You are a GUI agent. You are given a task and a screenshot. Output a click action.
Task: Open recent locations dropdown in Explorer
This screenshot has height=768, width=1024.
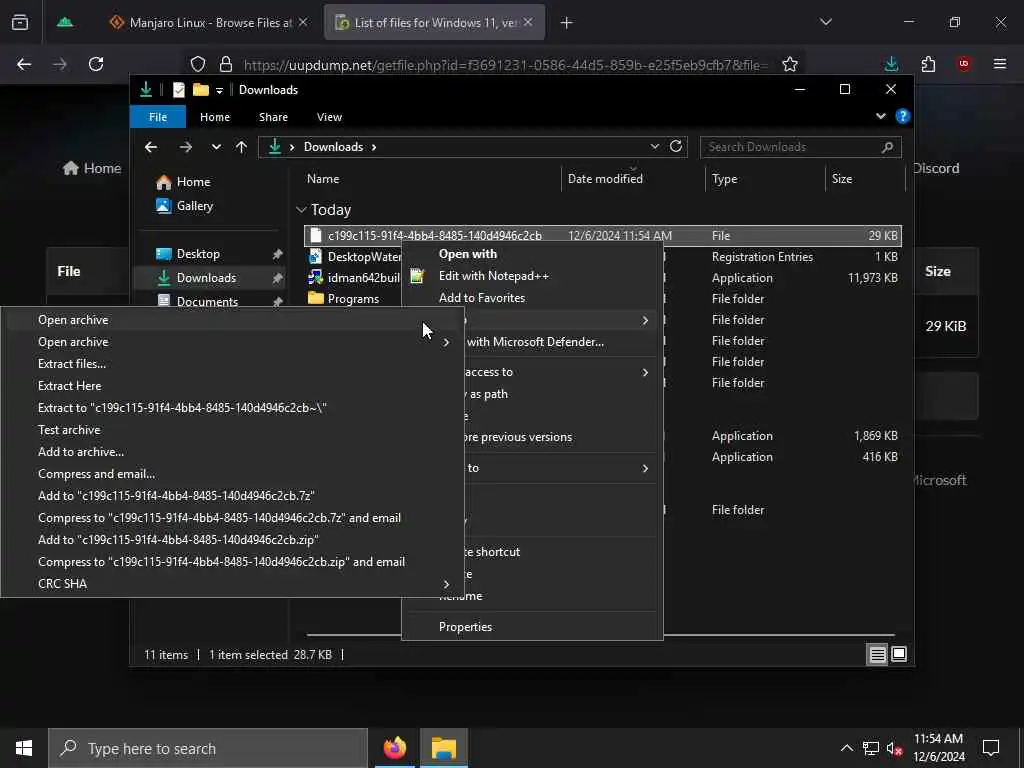pyautogui.click(x=216, y=147)
